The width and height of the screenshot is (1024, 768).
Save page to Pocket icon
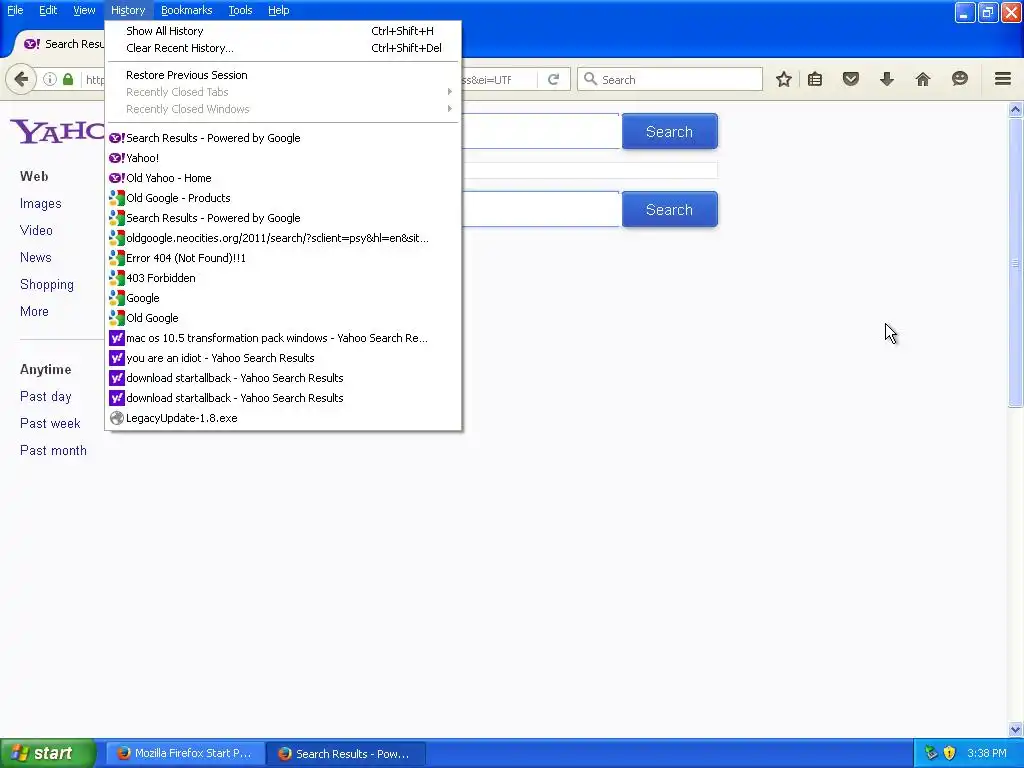[851, 80]
